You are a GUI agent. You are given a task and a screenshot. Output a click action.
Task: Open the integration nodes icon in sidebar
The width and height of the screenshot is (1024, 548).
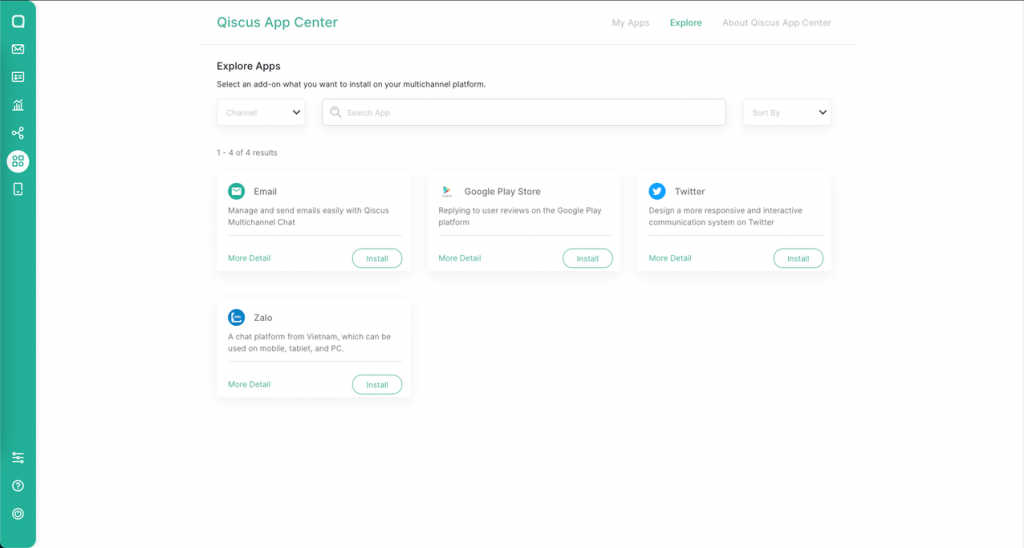18,133
